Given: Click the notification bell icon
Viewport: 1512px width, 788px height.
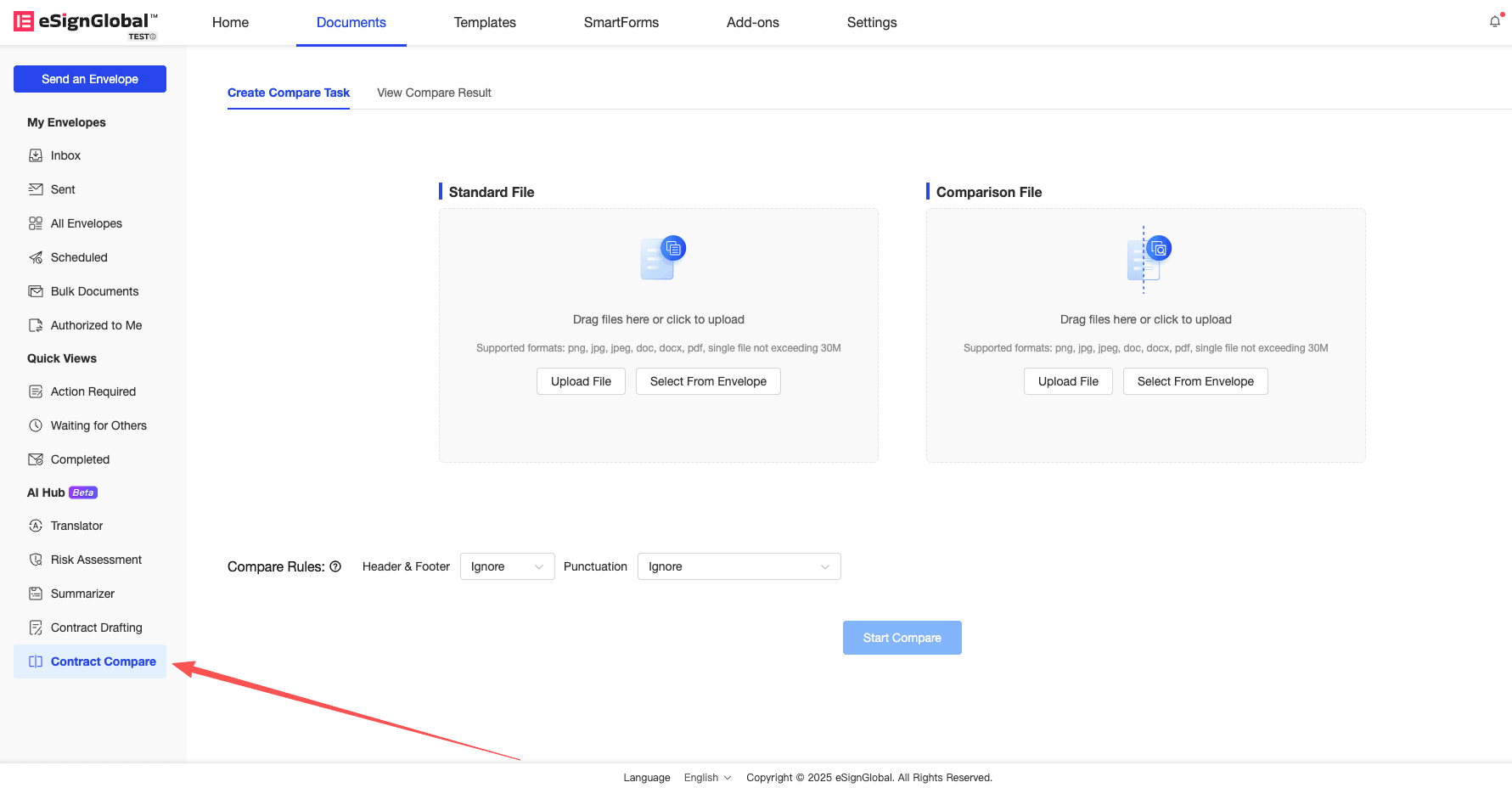Looking at the screenshot, I should click(x=1494, y=22).
